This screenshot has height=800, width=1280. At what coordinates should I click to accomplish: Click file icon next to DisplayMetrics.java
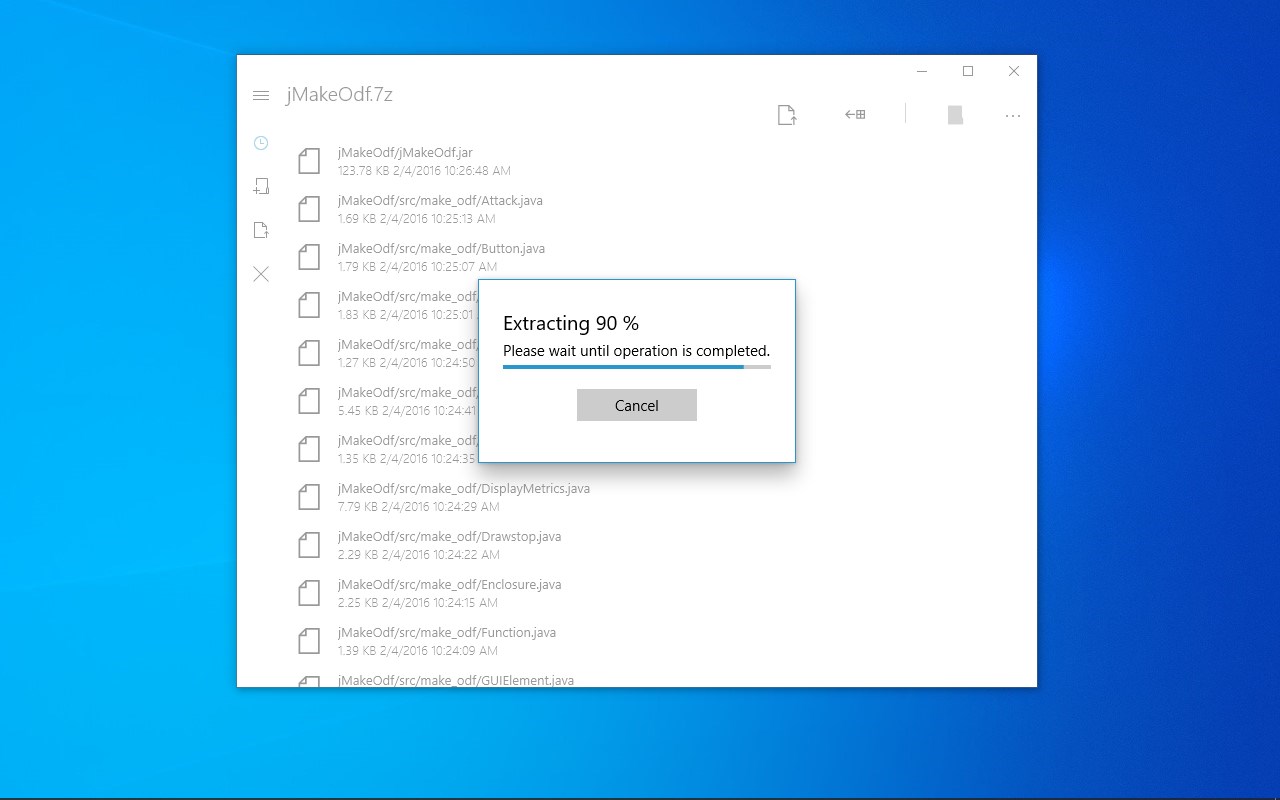click(309, 497)
